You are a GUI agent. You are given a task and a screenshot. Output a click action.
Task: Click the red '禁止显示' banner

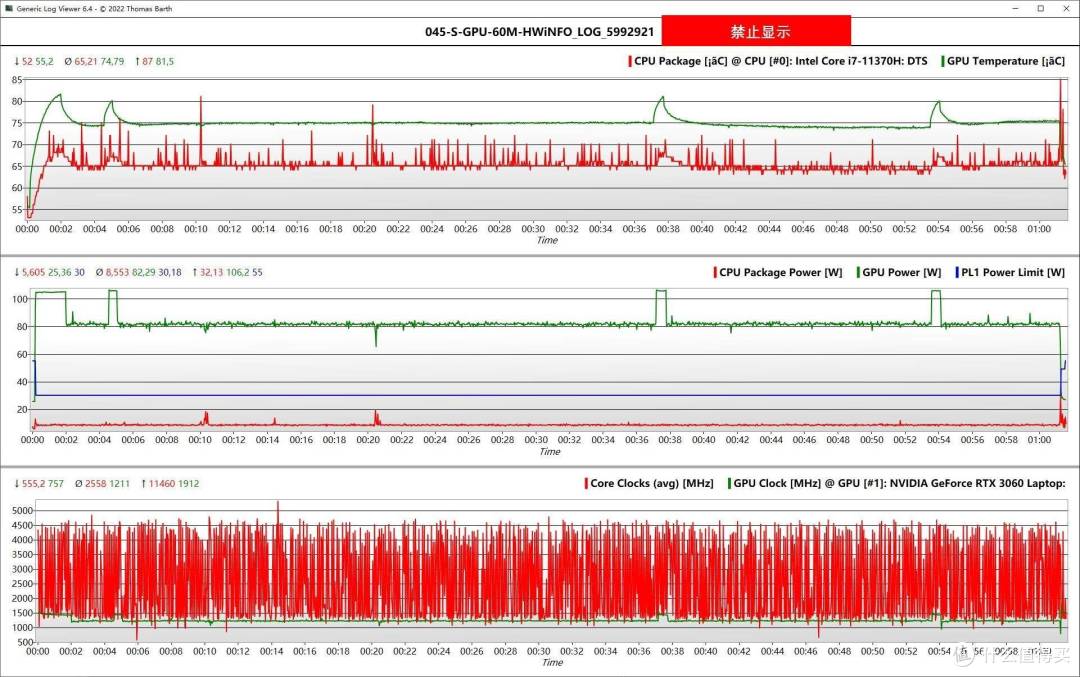point(756,31)
